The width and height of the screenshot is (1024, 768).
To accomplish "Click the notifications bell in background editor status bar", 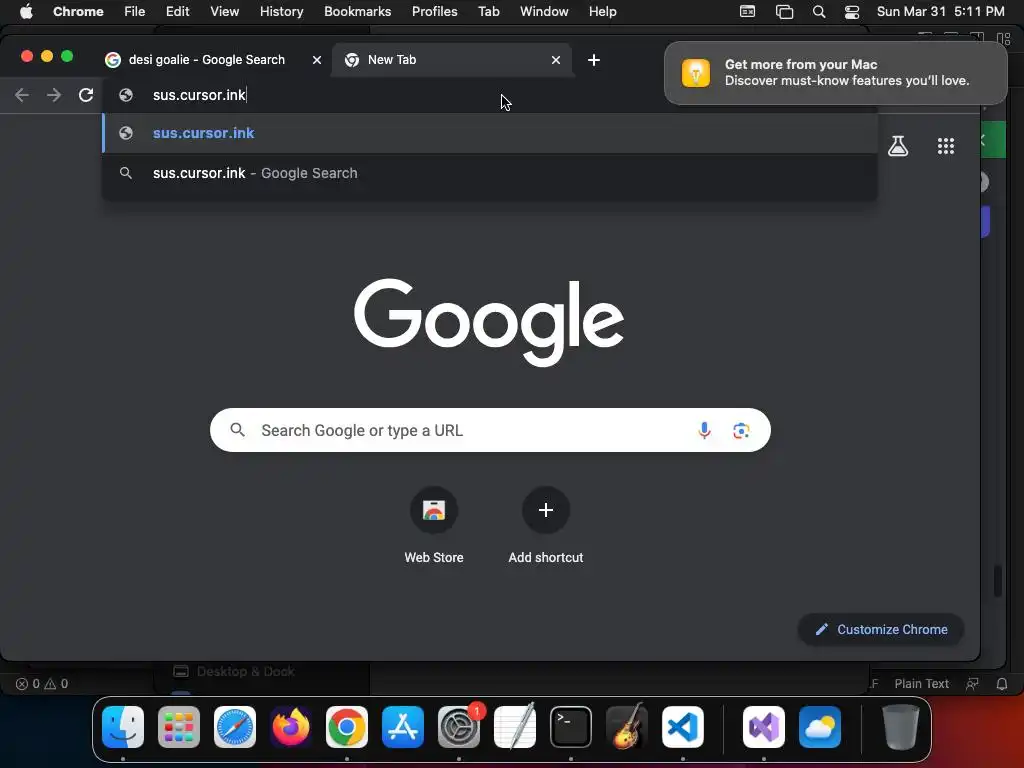I will click(x=1002, y=684).
